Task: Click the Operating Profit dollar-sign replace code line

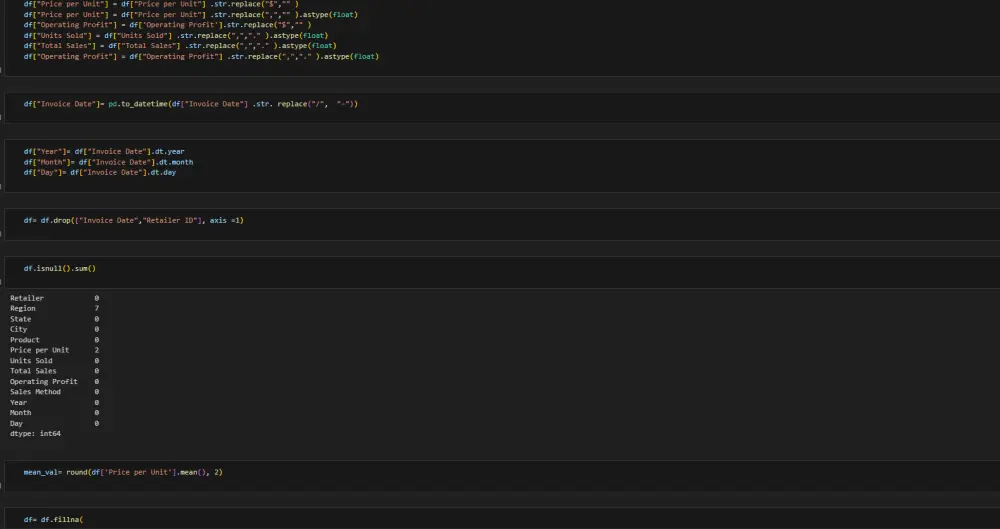Action: [167, 25]
